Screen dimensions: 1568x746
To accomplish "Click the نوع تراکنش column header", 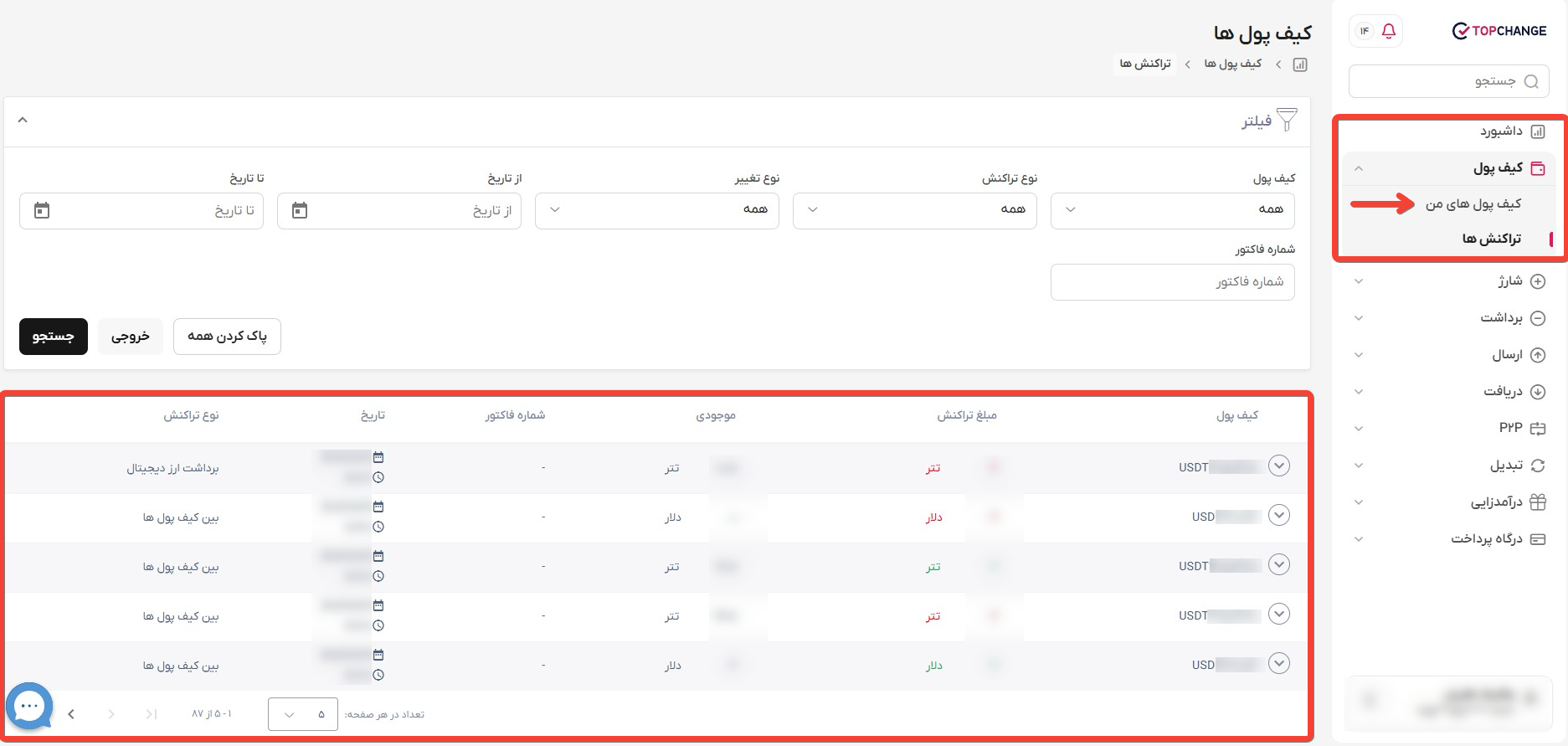I will point(191,415).
